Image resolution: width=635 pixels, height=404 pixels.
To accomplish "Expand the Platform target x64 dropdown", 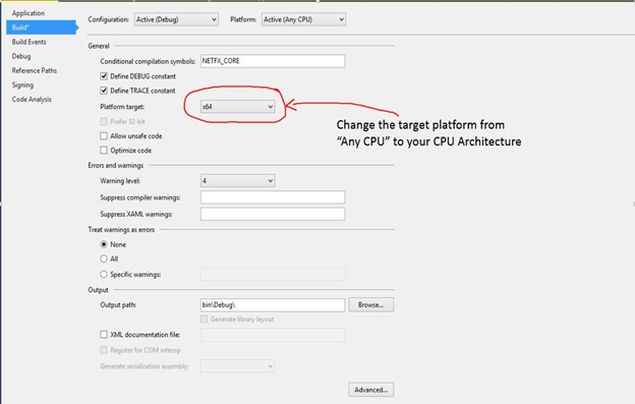I will pos(238,107).
